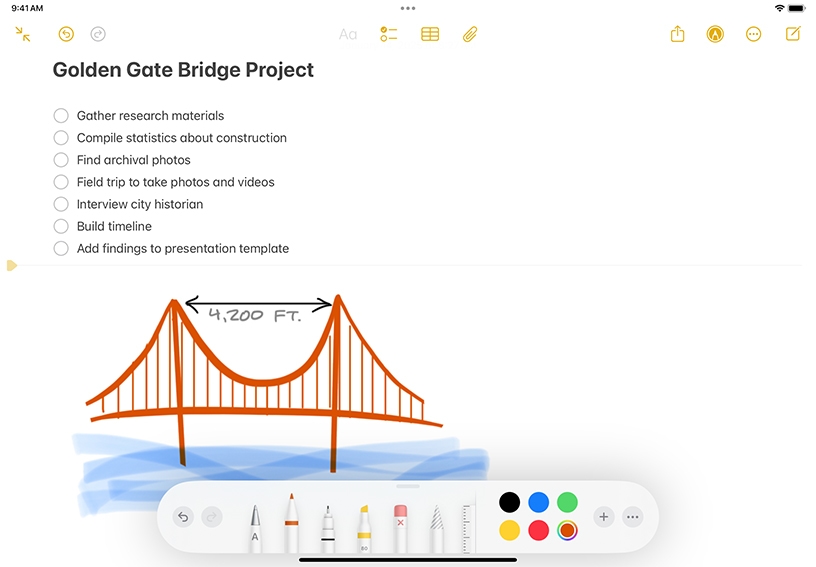Open the top-right circled ellipsis menu
This screenshot has width=816, height=567.
coord(754,34)
